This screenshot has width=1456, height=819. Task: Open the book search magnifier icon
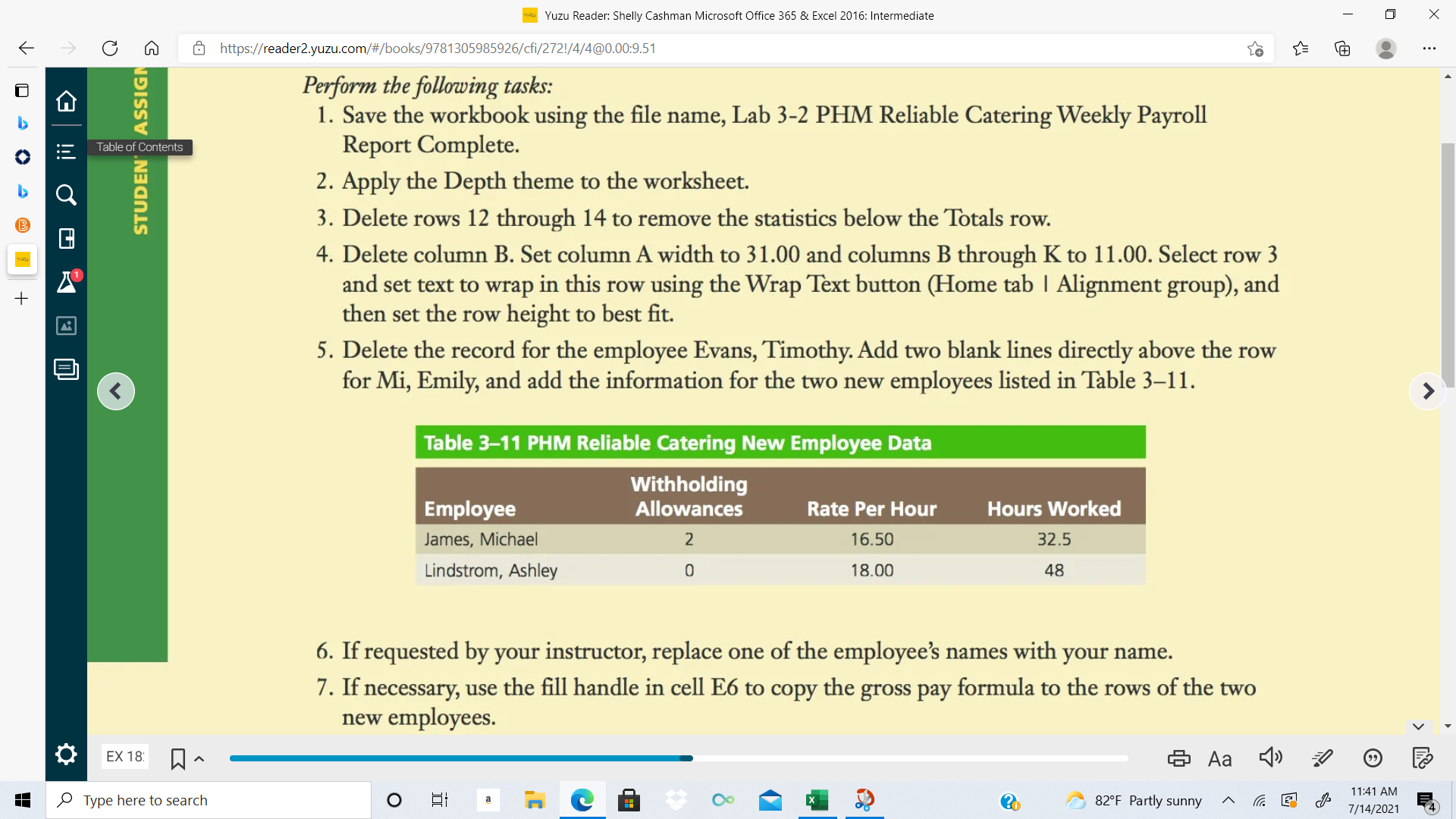click(x=66, y=195)
